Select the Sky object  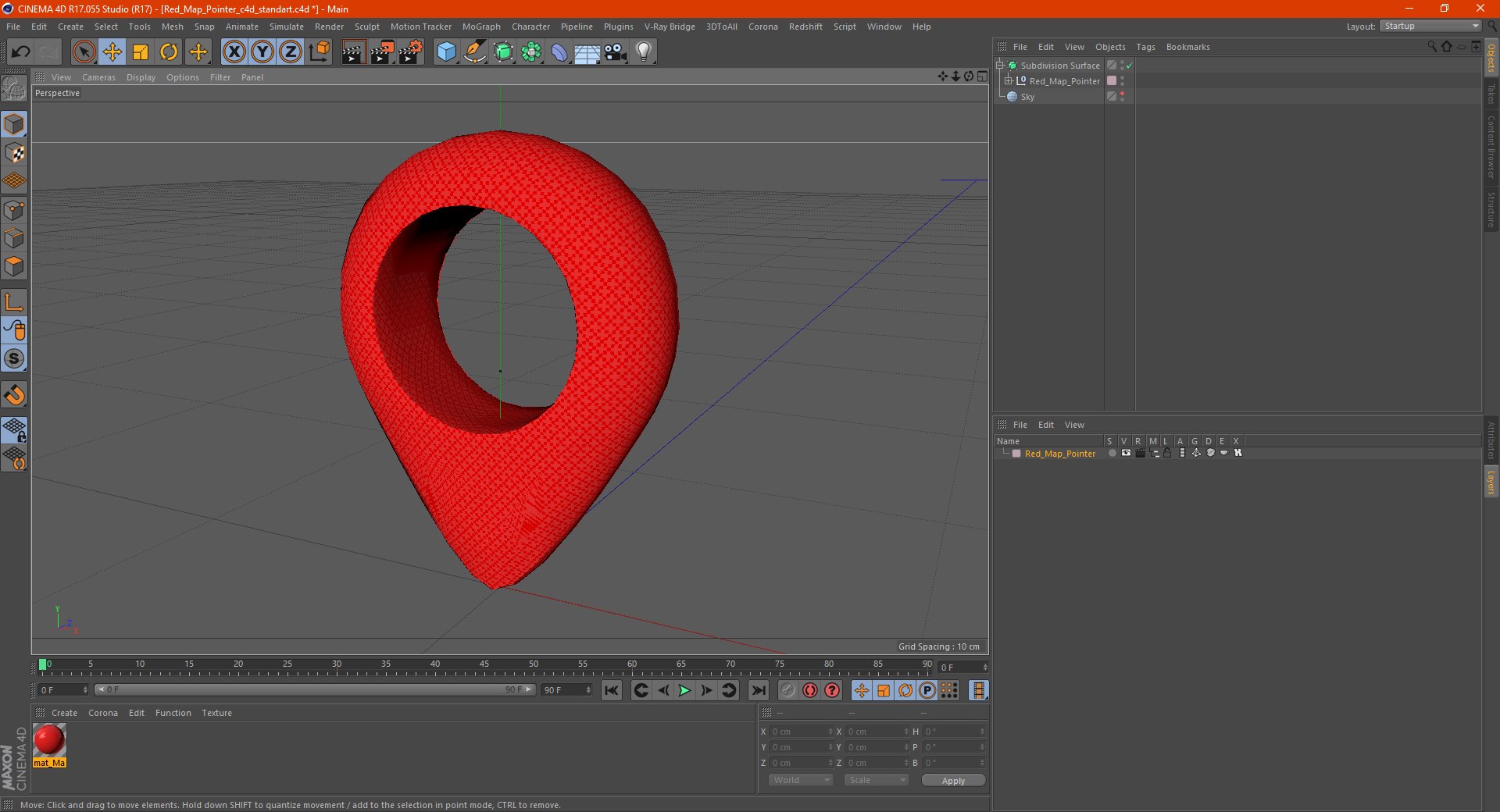[1027, 97]
